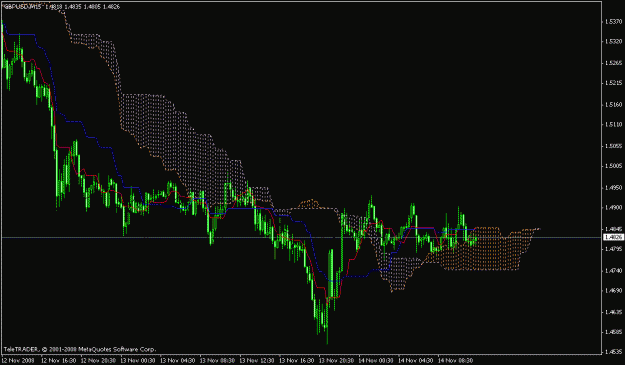Screen dimensions: 625x365
Task: Click the TeleTRADER MetaQuotes copyright text
Action: click(79, 349)
